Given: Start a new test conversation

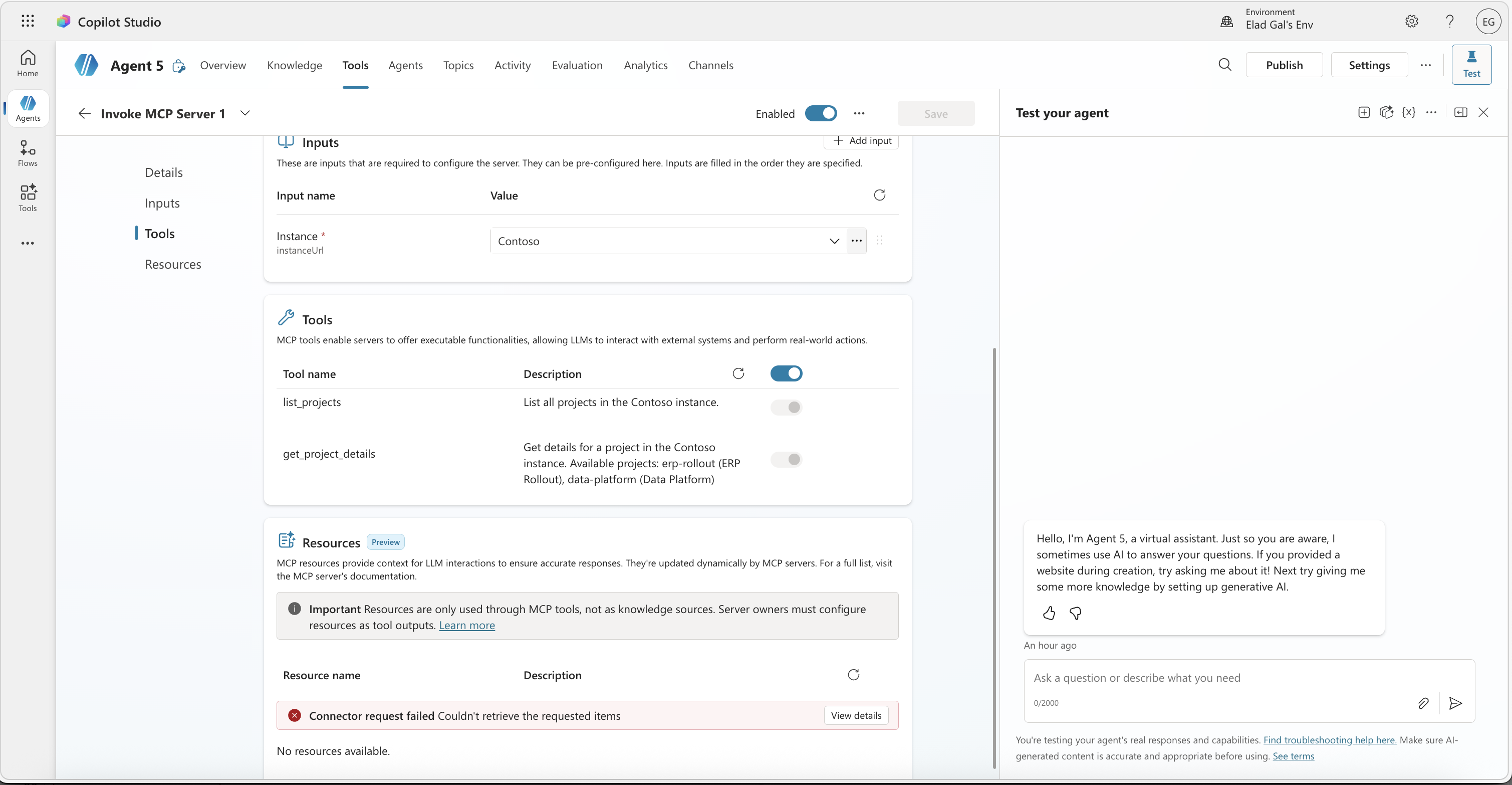Looking at the screenshot, I should [x=1364, y=112].
